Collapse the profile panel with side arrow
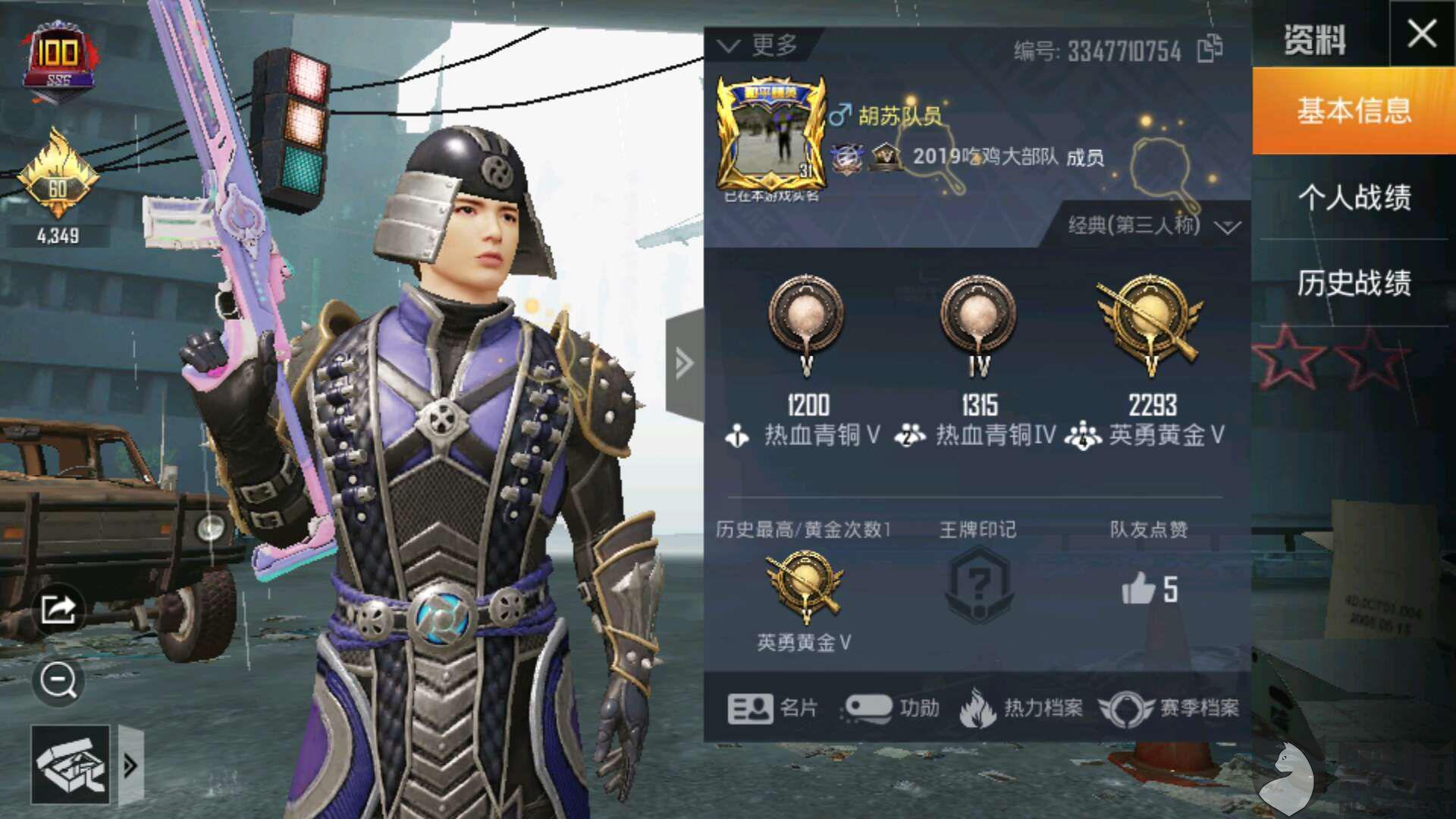 [683, 364]
